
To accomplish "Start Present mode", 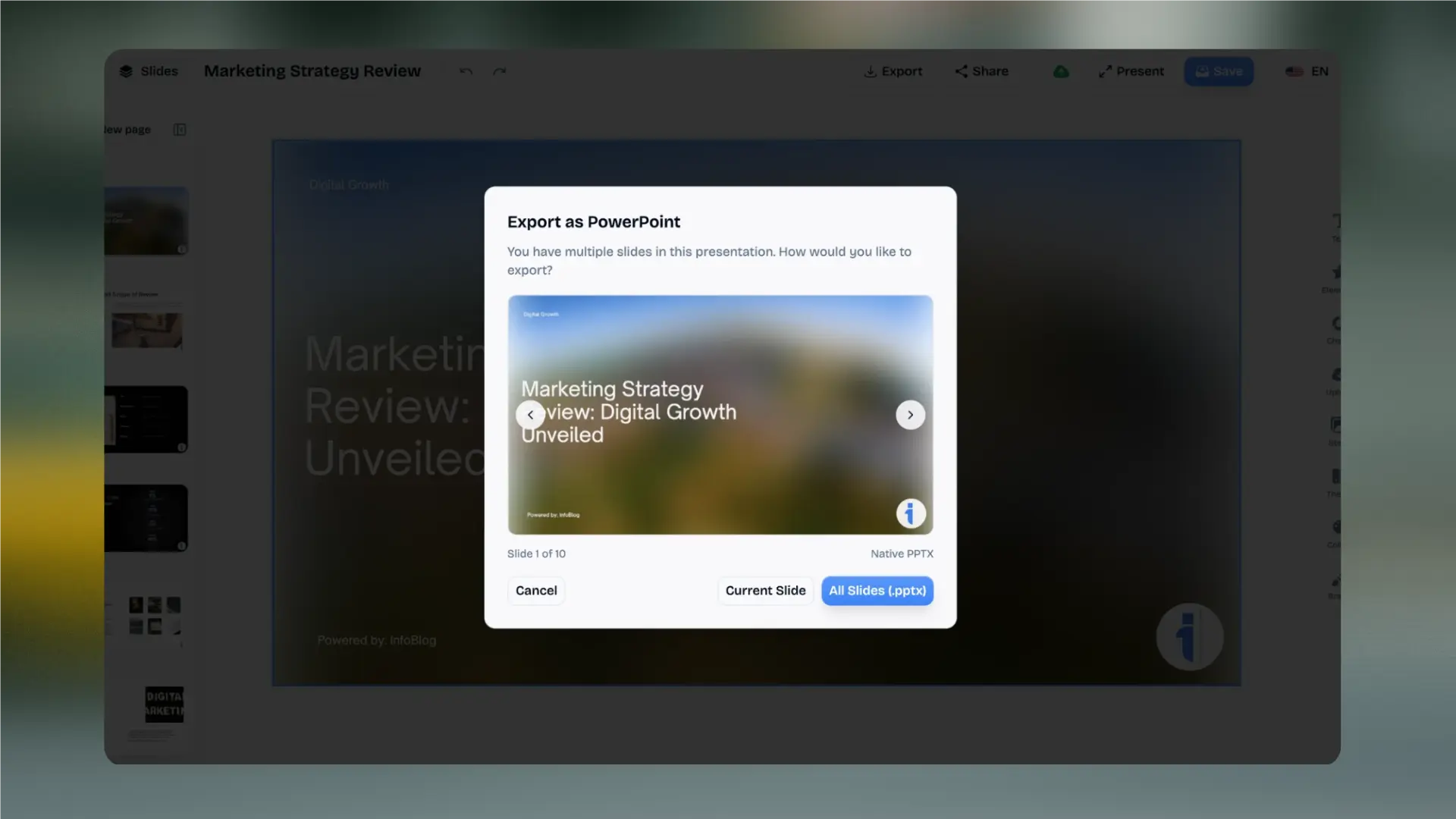I will pyautogui.click(x=1131, y=71).
